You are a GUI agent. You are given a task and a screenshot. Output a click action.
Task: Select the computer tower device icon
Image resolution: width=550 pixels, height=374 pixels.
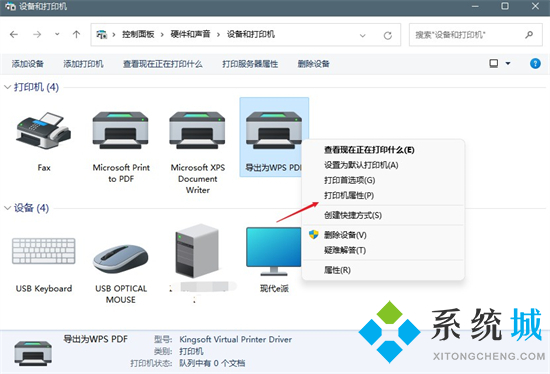[x=197, y=251]
